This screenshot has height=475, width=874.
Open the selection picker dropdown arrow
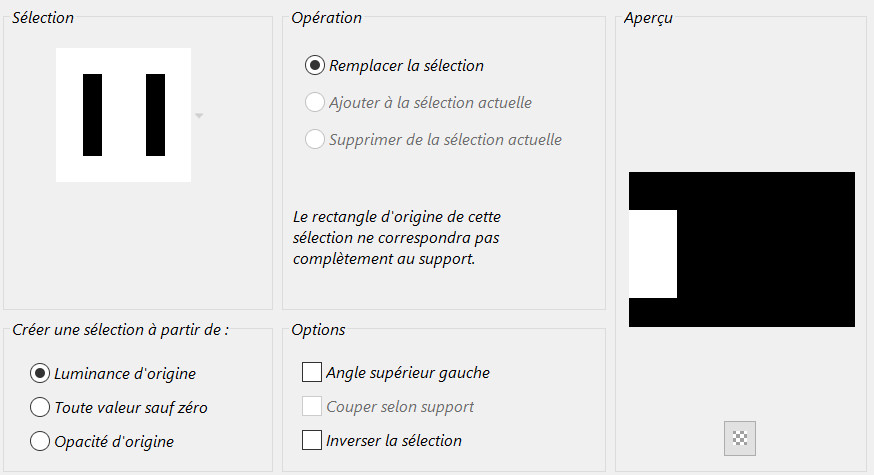[x=199, y=116]
